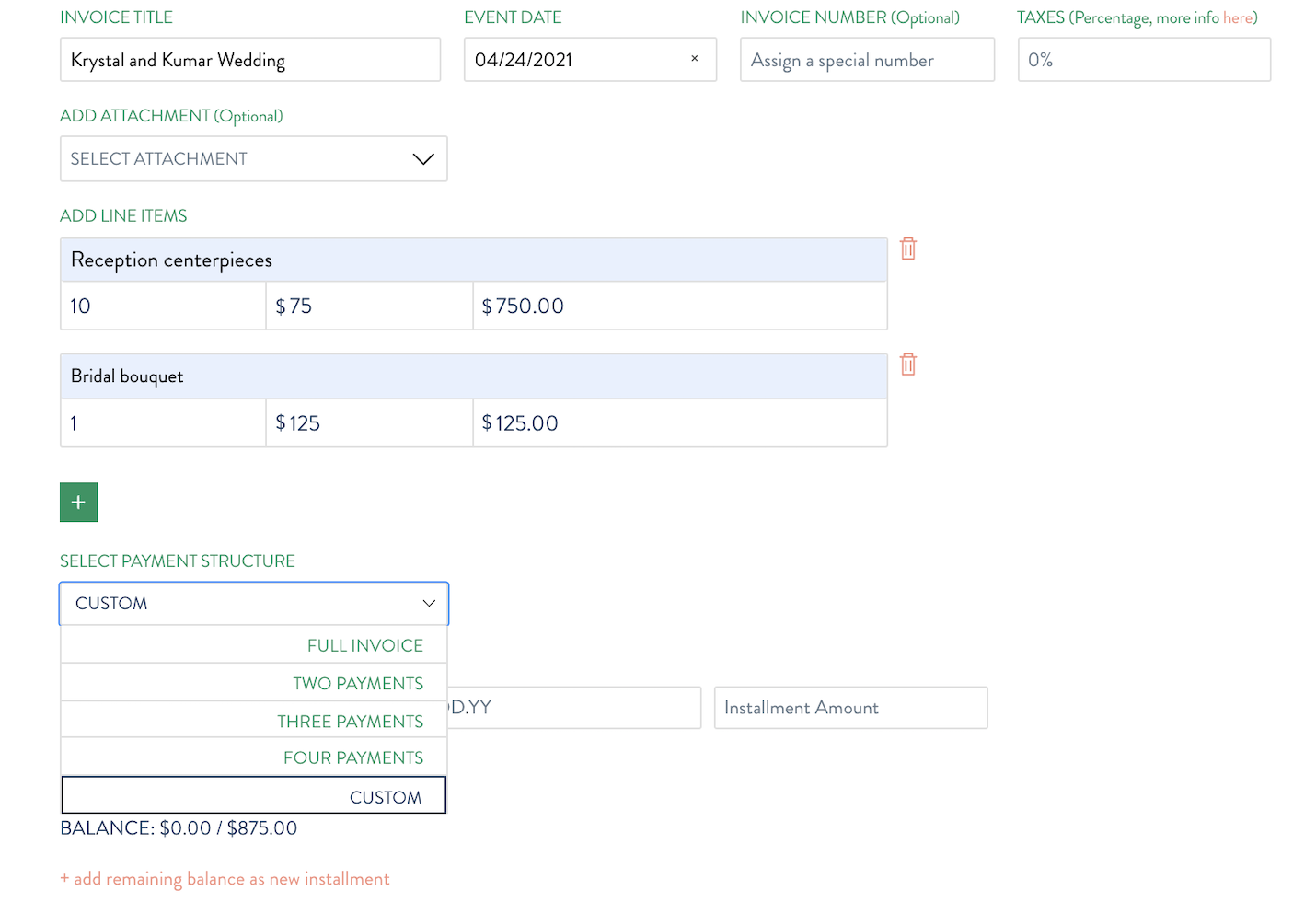
Task: Click the Installment Amount field
Action: 851,708
